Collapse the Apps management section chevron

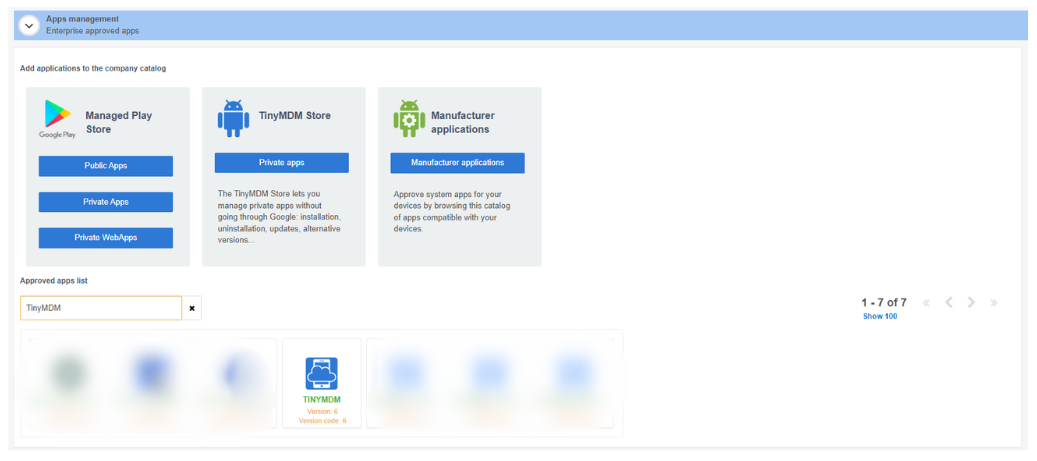tap(29, 25)
